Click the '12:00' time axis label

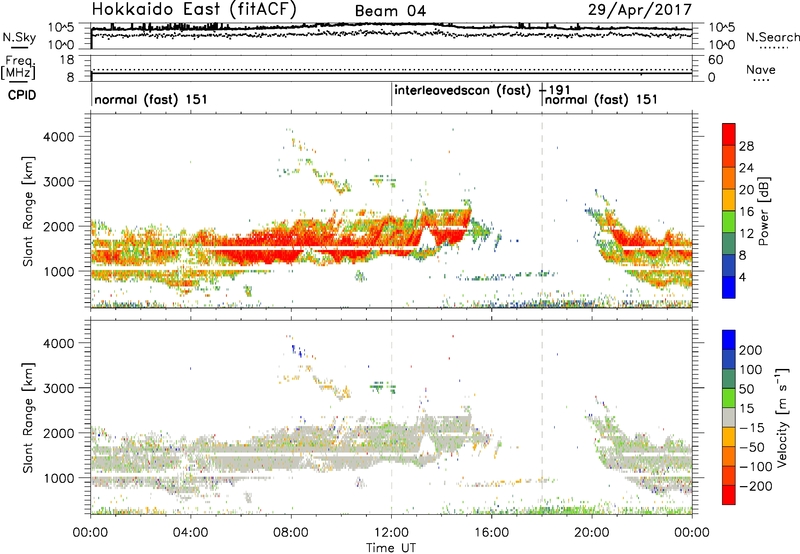click(391, 533)
